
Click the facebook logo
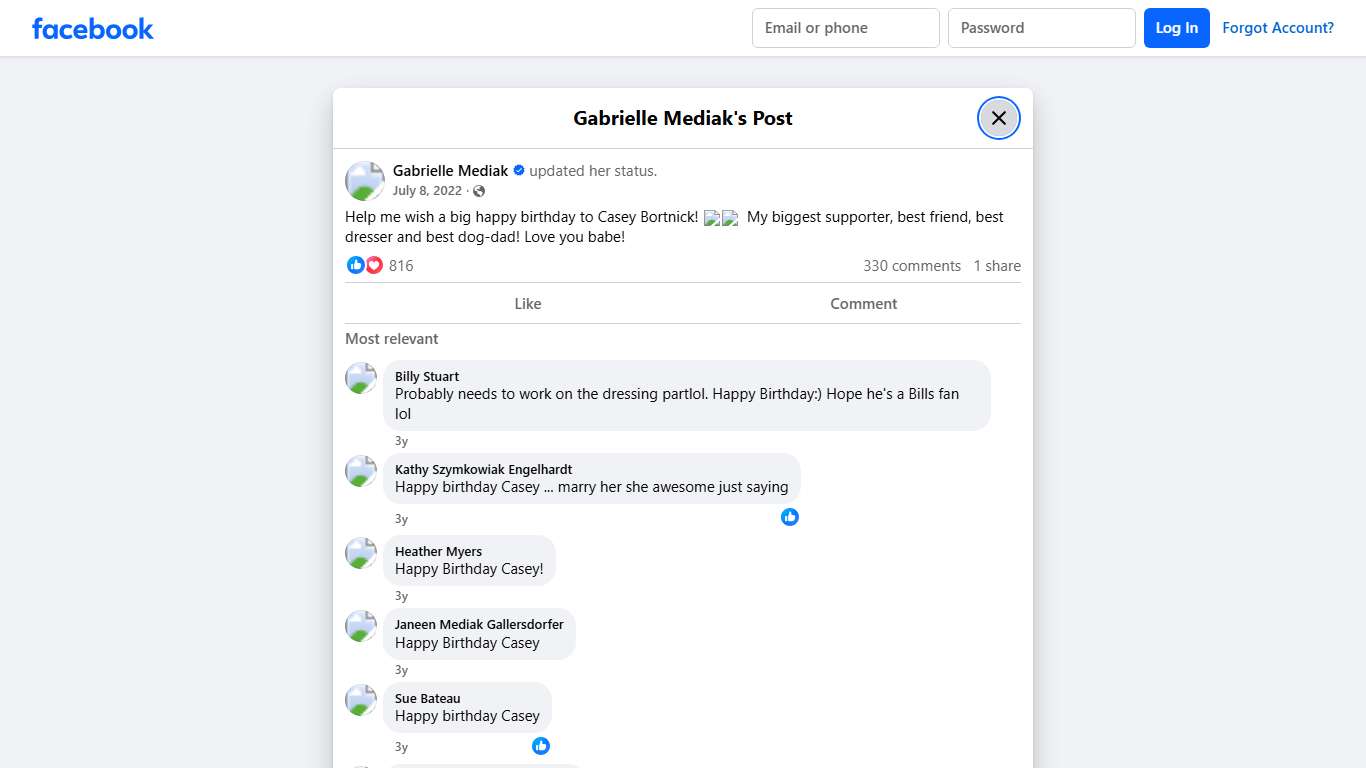coord(92,28)
